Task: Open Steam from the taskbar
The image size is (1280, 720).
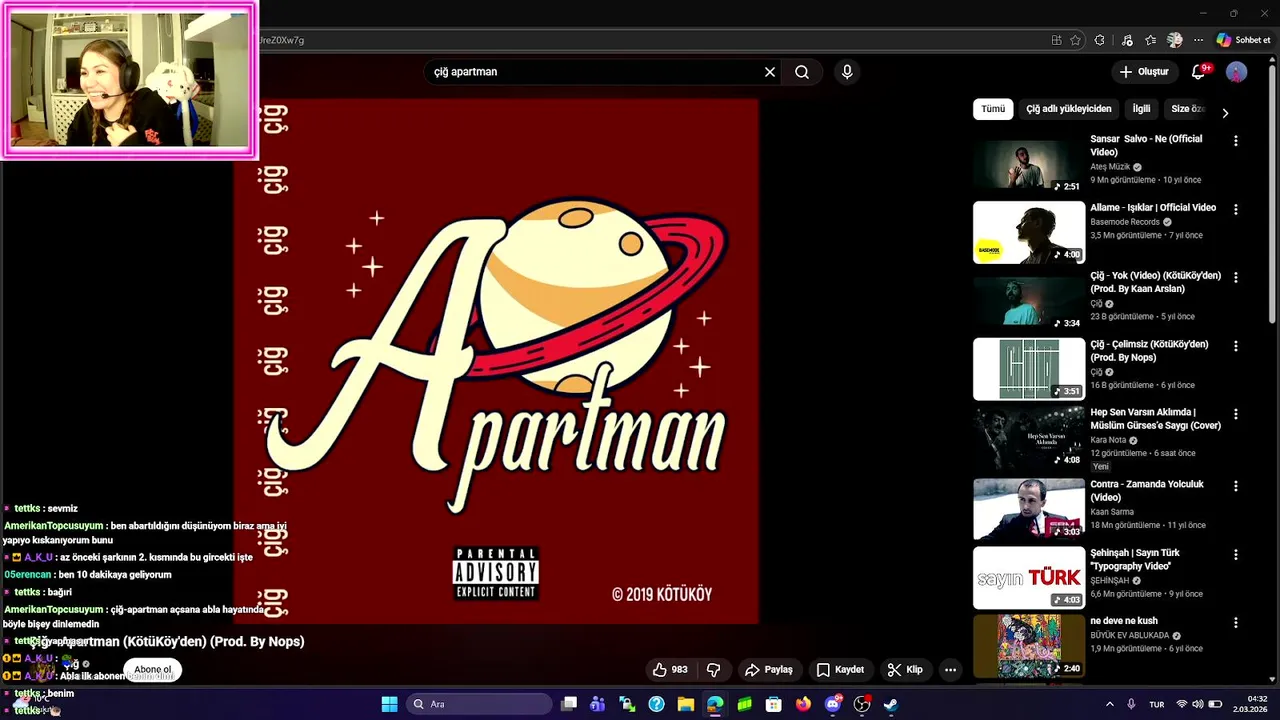Action: (891, 704)
